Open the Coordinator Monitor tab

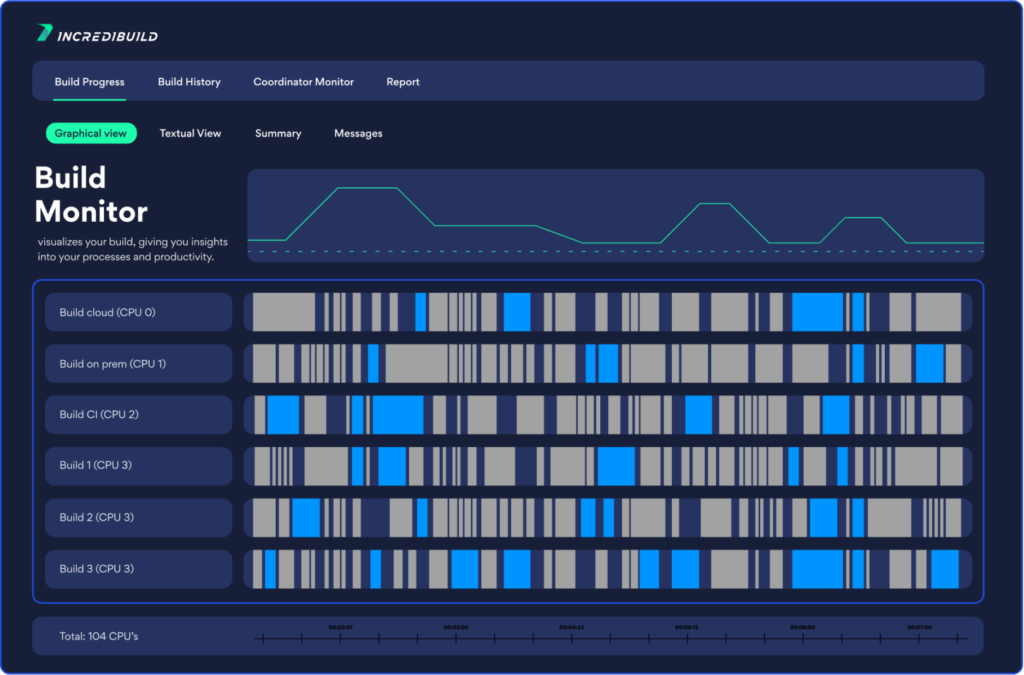303,82
